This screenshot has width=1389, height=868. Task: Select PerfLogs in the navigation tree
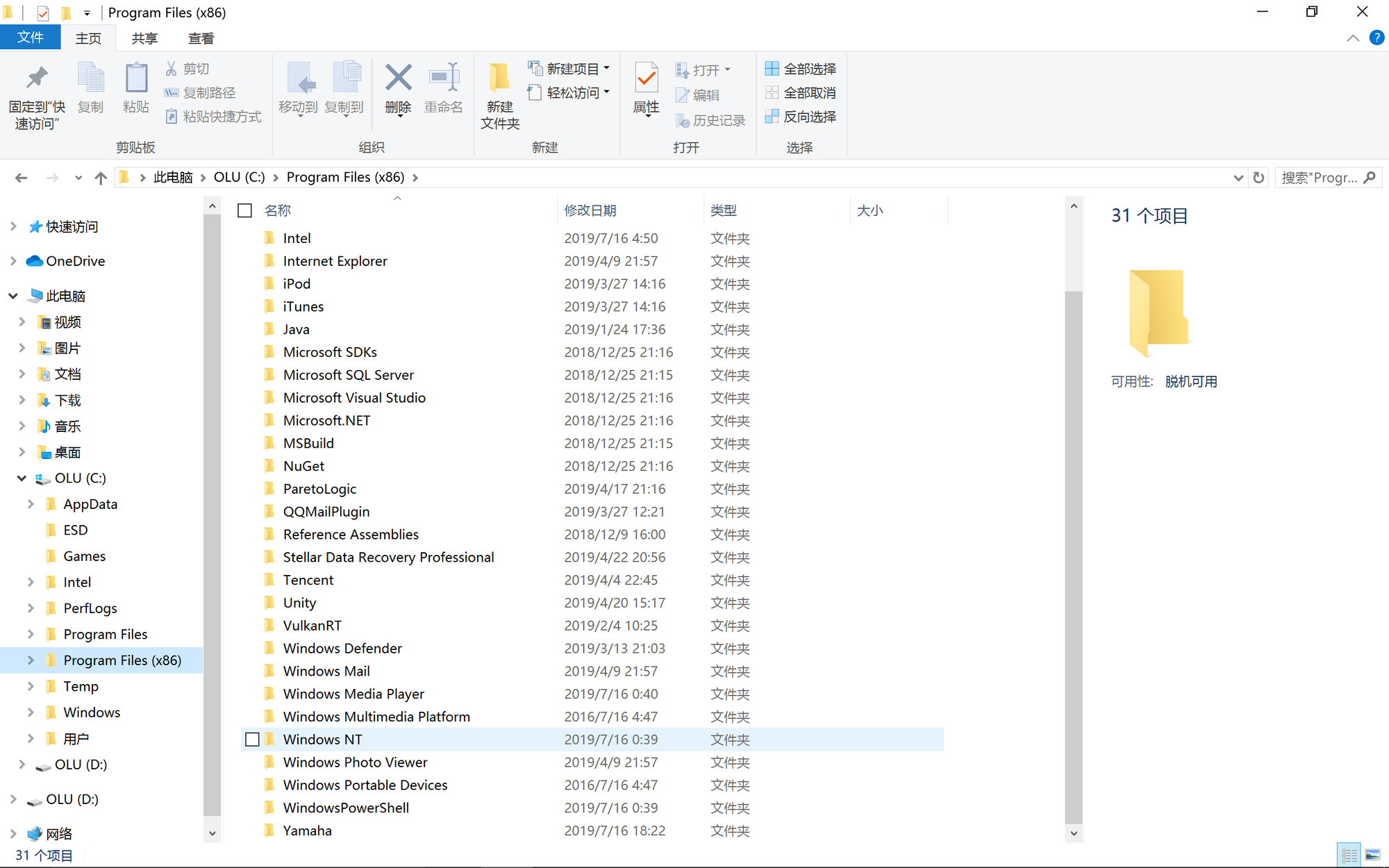(x=90, y=608)
